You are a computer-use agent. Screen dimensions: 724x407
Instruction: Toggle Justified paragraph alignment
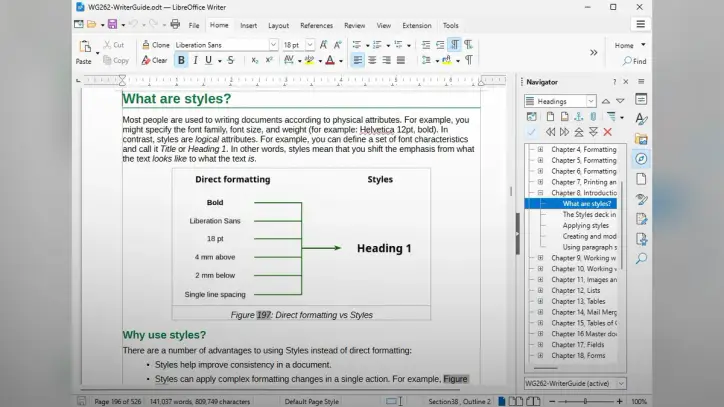[401, 60]
